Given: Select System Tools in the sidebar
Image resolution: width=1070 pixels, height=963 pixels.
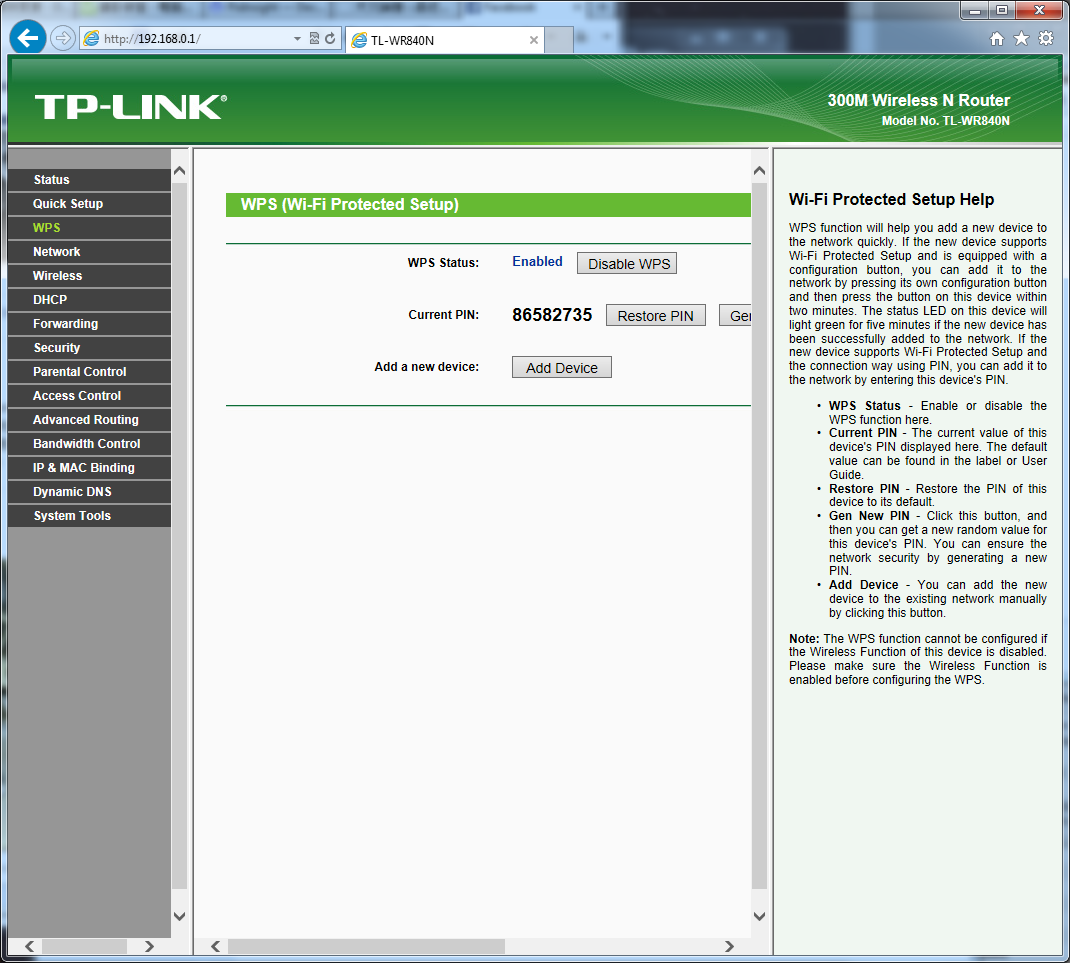Looking at the screenshot, I should pyautogui.click(x=72, y=516).
